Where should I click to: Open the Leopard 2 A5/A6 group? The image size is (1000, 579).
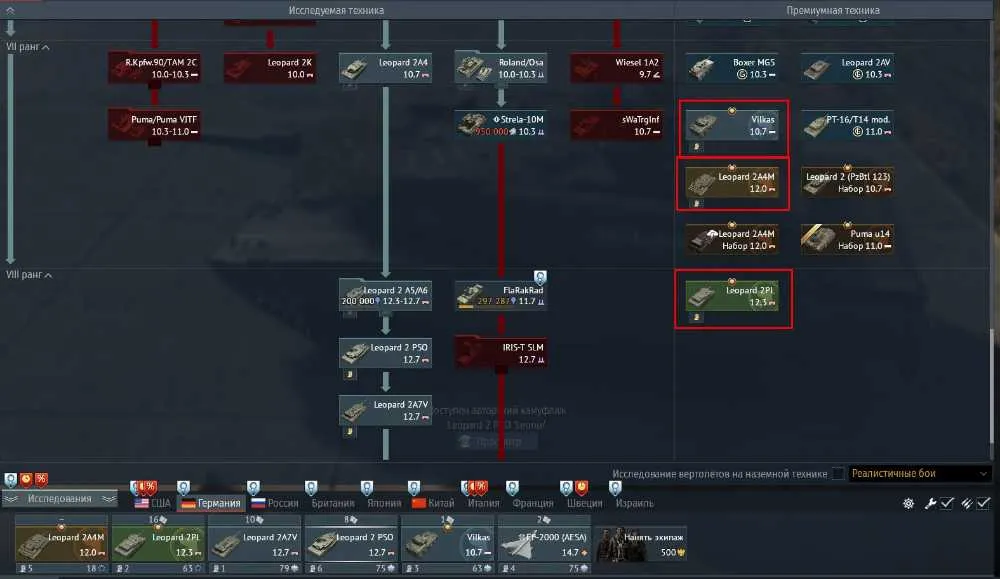click(x=385, y=296)
